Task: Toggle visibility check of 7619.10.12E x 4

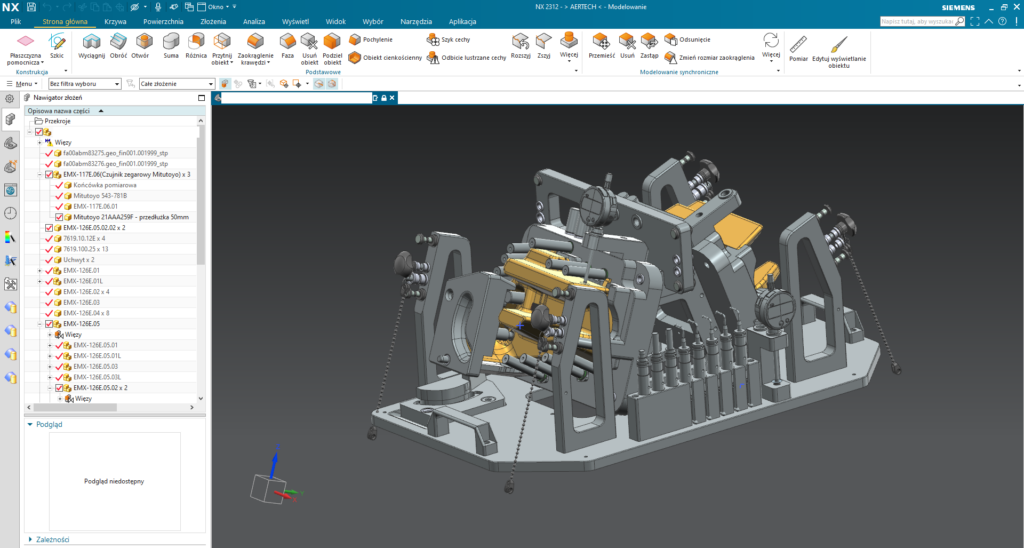Action: tap(48, 238)
